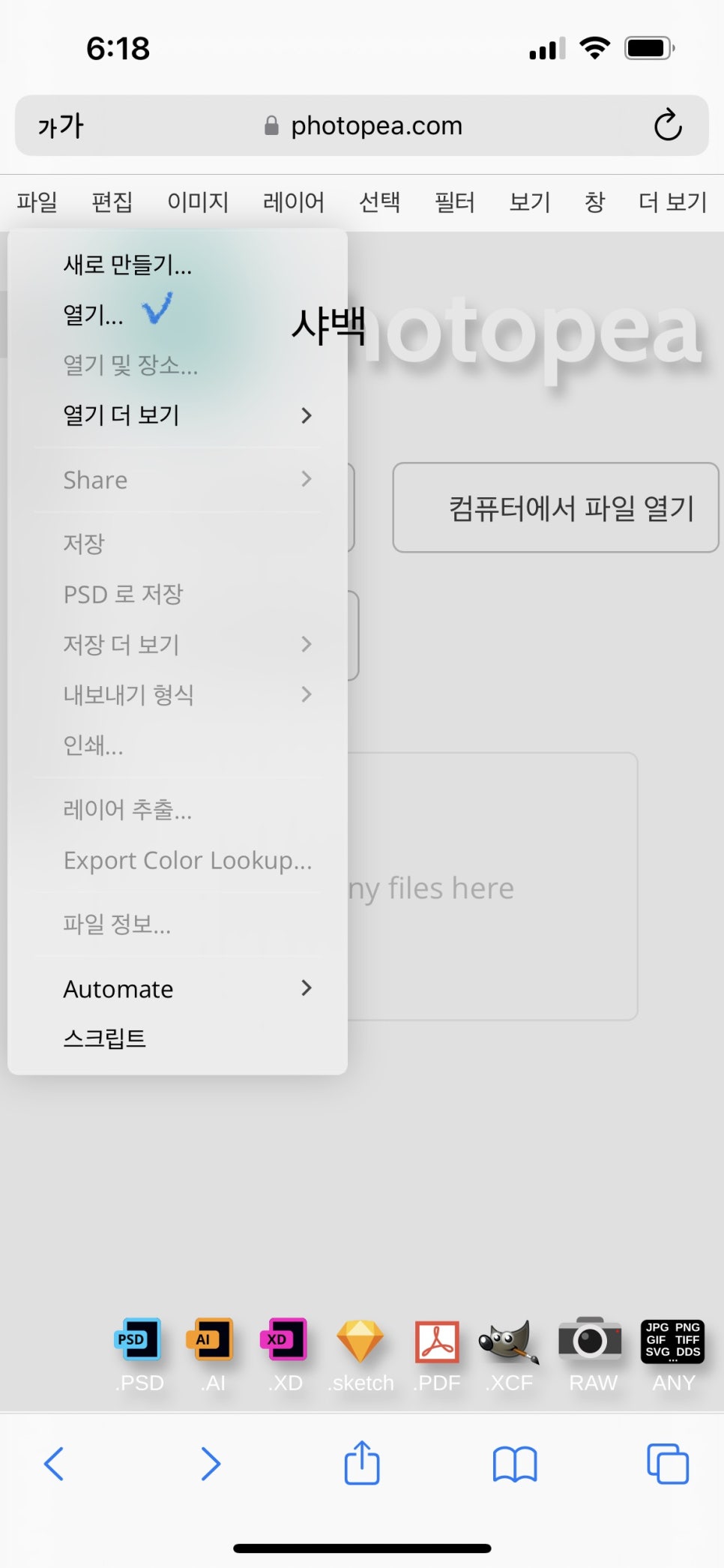The image size is (724, 1568).
Task: Tap the PSD file format icon
Action: 139,1340
